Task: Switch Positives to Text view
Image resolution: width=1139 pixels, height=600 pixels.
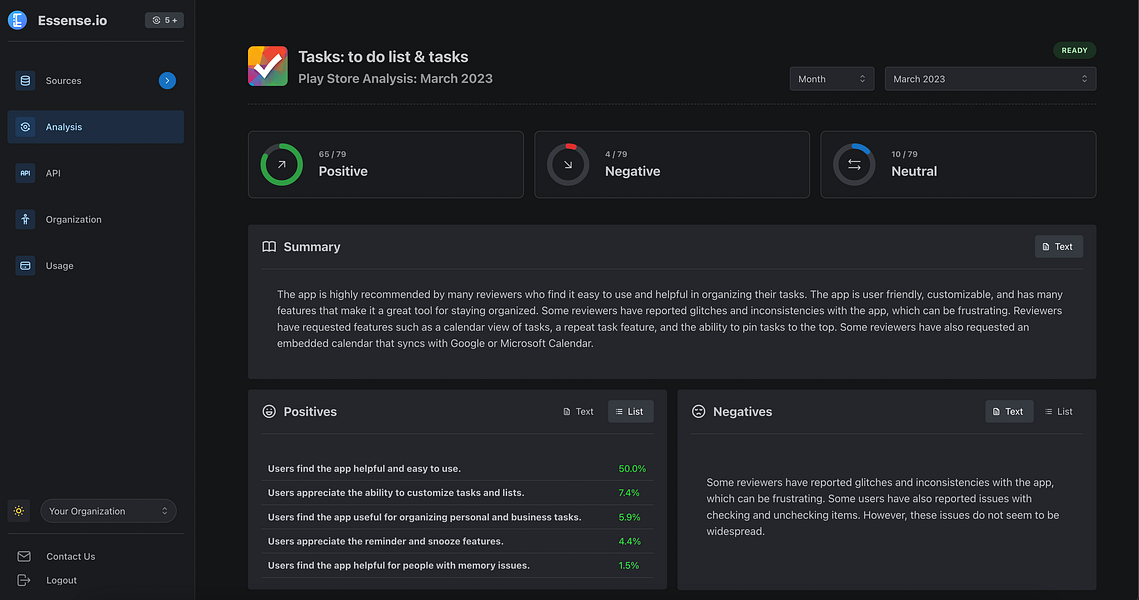Action: tap(578, 412)
